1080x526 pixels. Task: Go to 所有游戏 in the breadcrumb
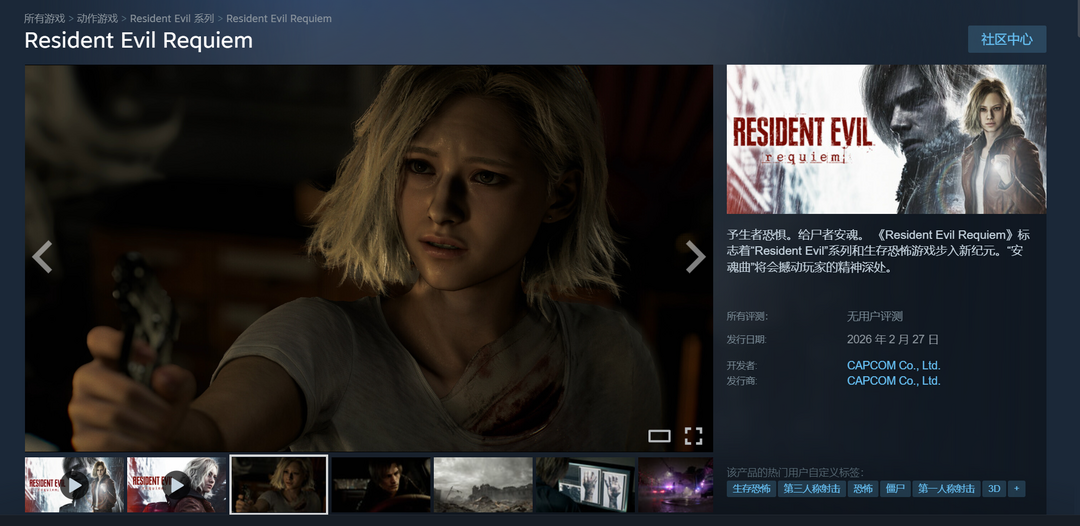pos(44,19)
